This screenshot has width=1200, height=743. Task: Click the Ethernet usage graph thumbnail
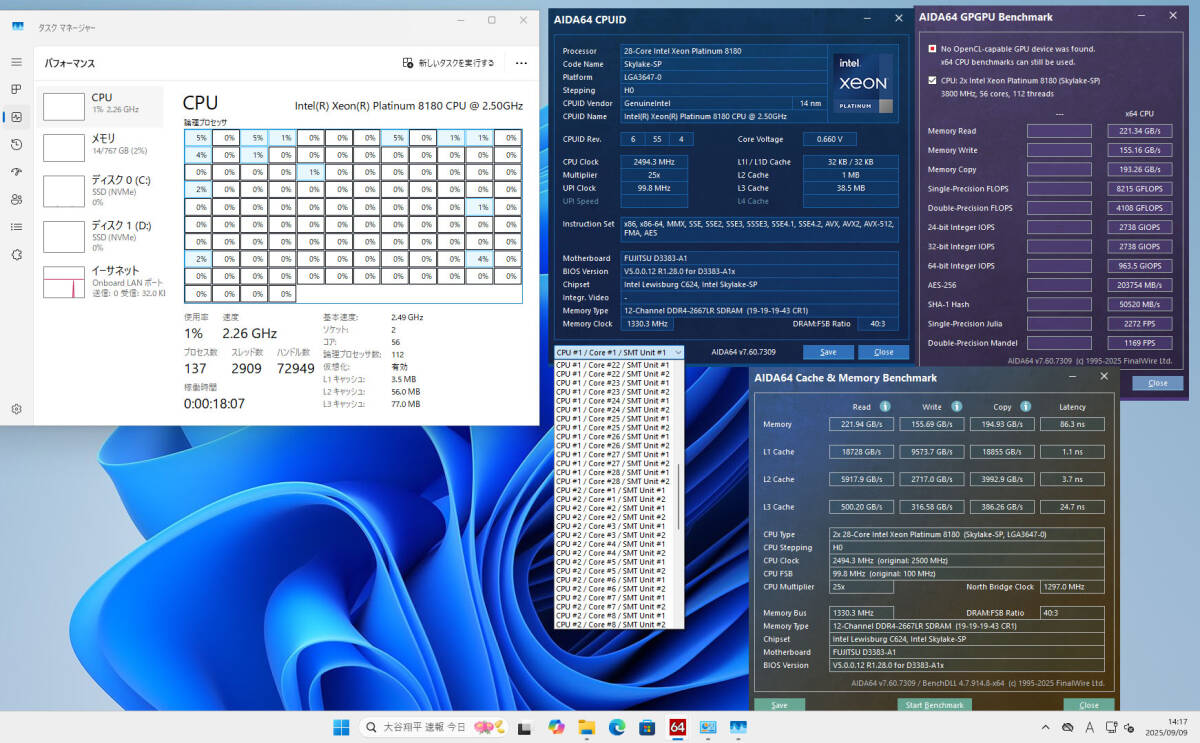(x=64, y=283)
